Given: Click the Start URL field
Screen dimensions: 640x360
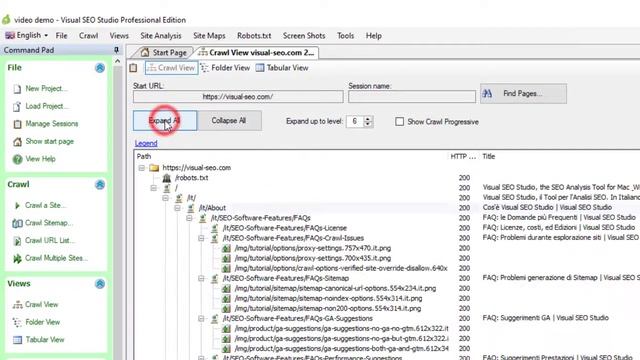Looking at the screenshot, I should [238, 97].
